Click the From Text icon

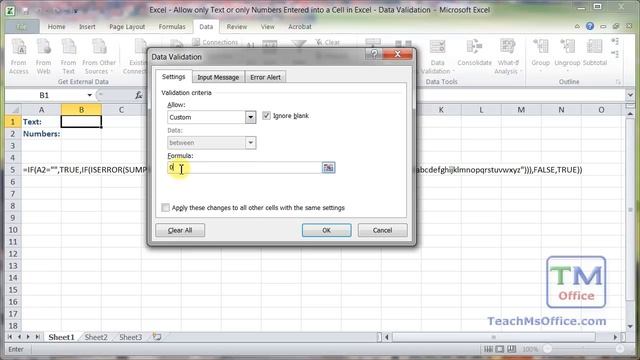(68, 56)
